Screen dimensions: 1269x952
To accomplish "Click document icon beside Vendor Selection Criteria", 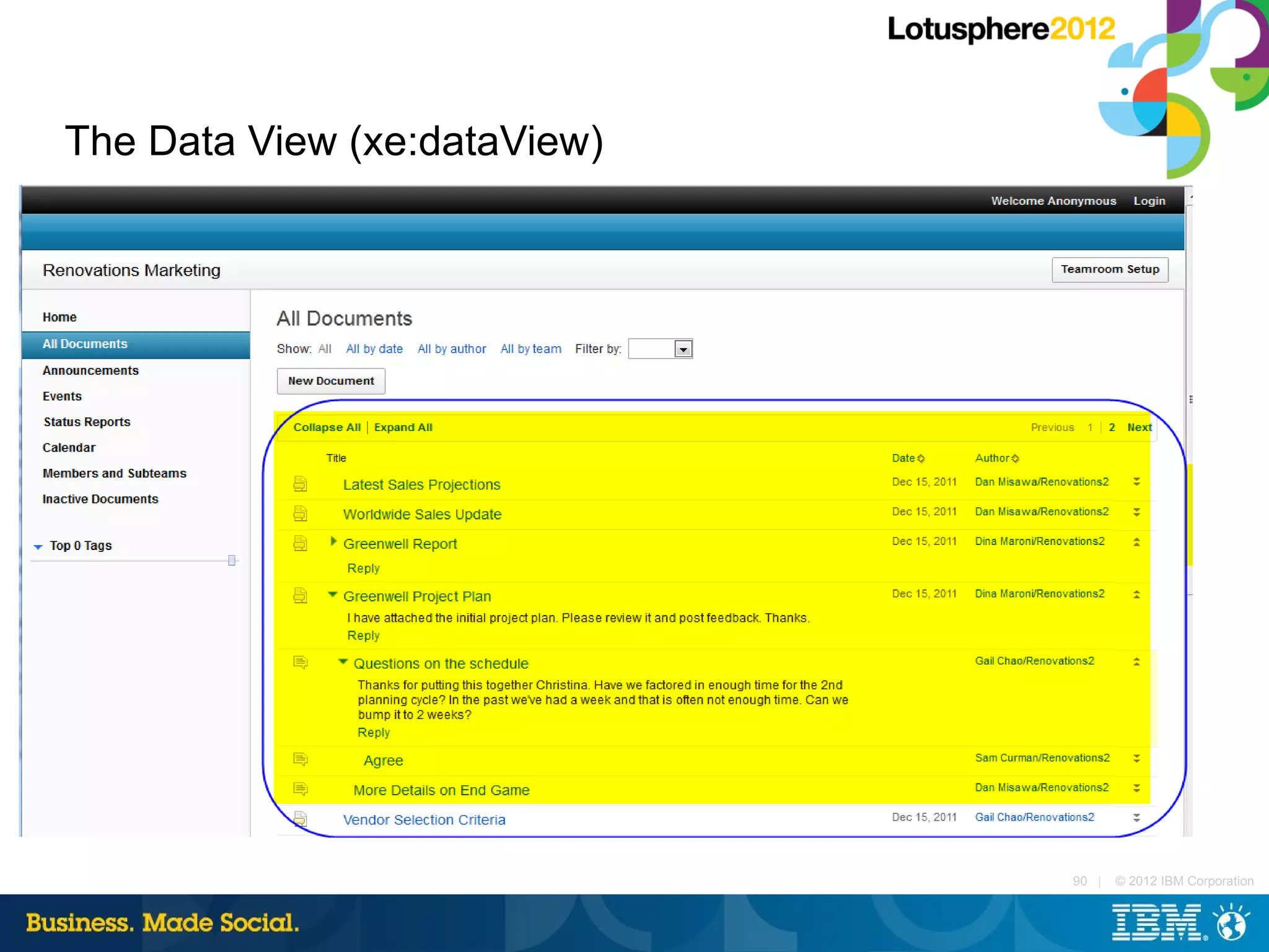I will coord(301,819).
